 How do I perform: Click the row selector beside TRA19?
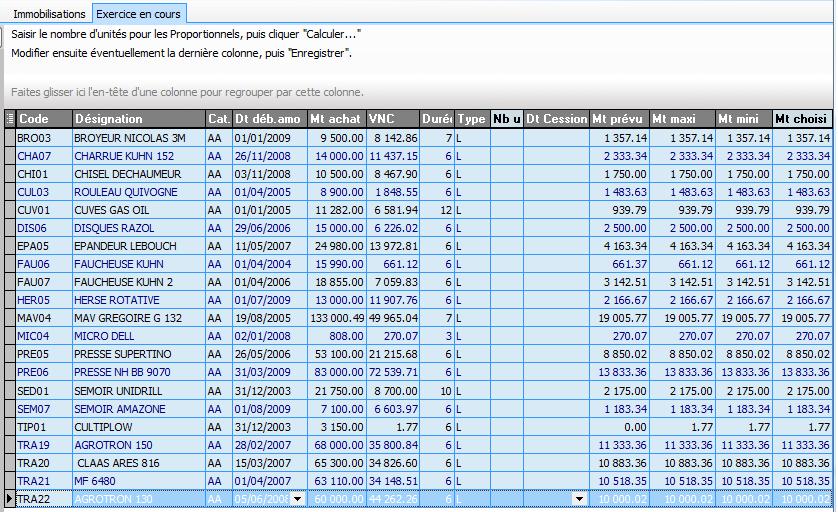[x=10, y=445]
